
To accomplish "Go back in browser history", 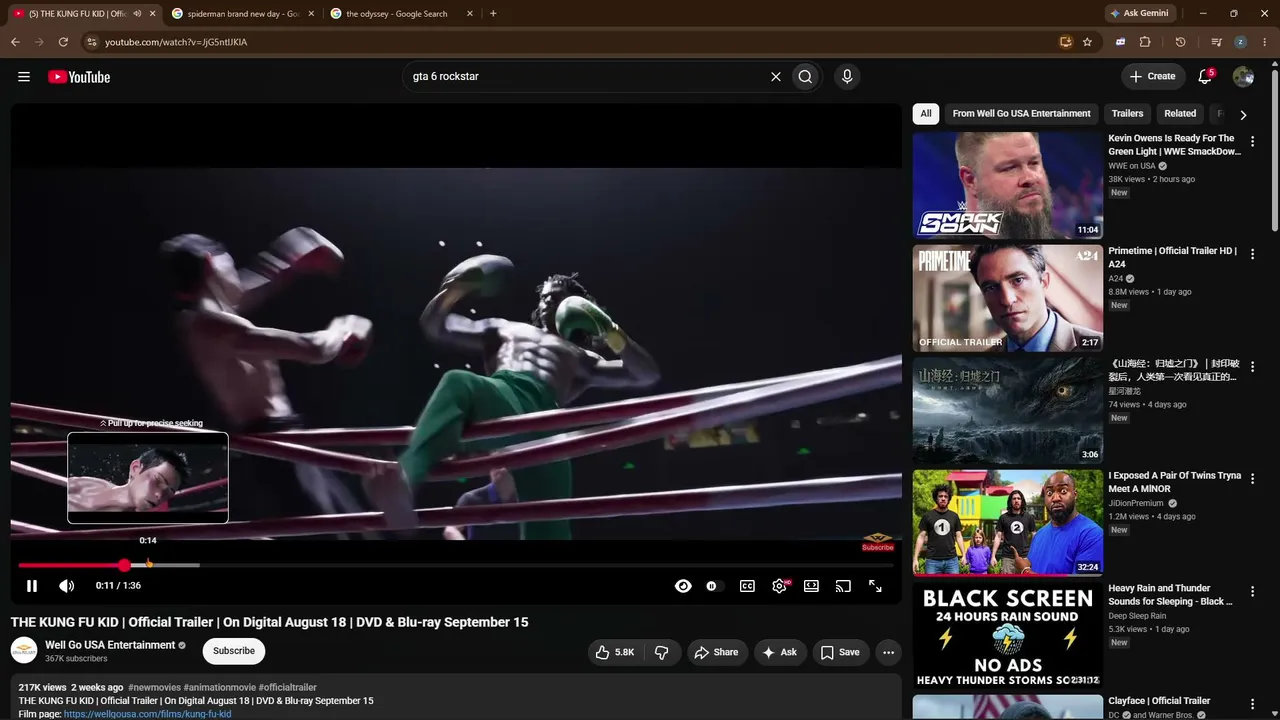I will click(x=15, y=42).
